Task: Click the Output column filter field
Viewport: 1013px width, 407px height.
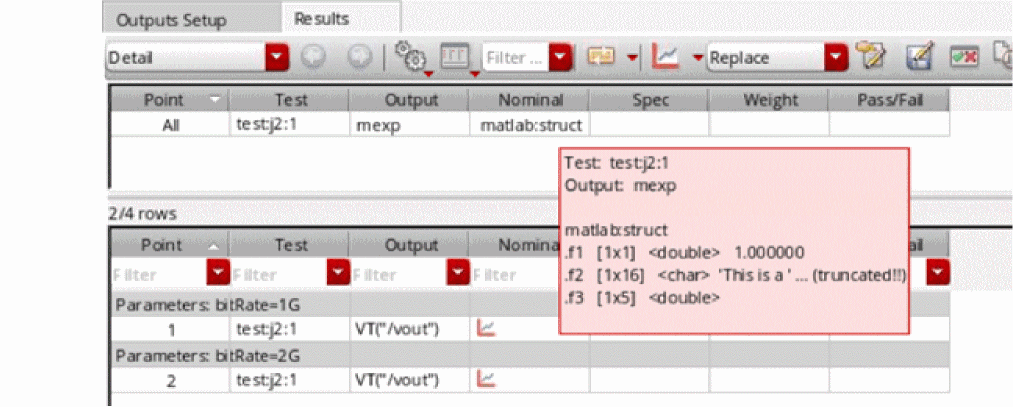Action: pos(399,275)
